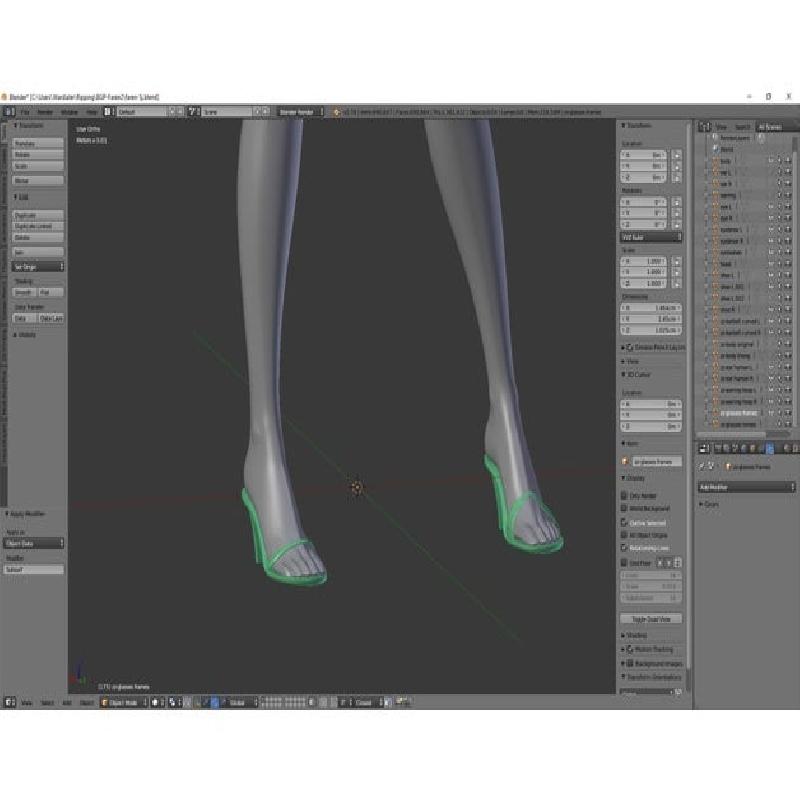Click the viewport shading sphere icon
This screenshot has width=800, height=800.
coord(158,703)
